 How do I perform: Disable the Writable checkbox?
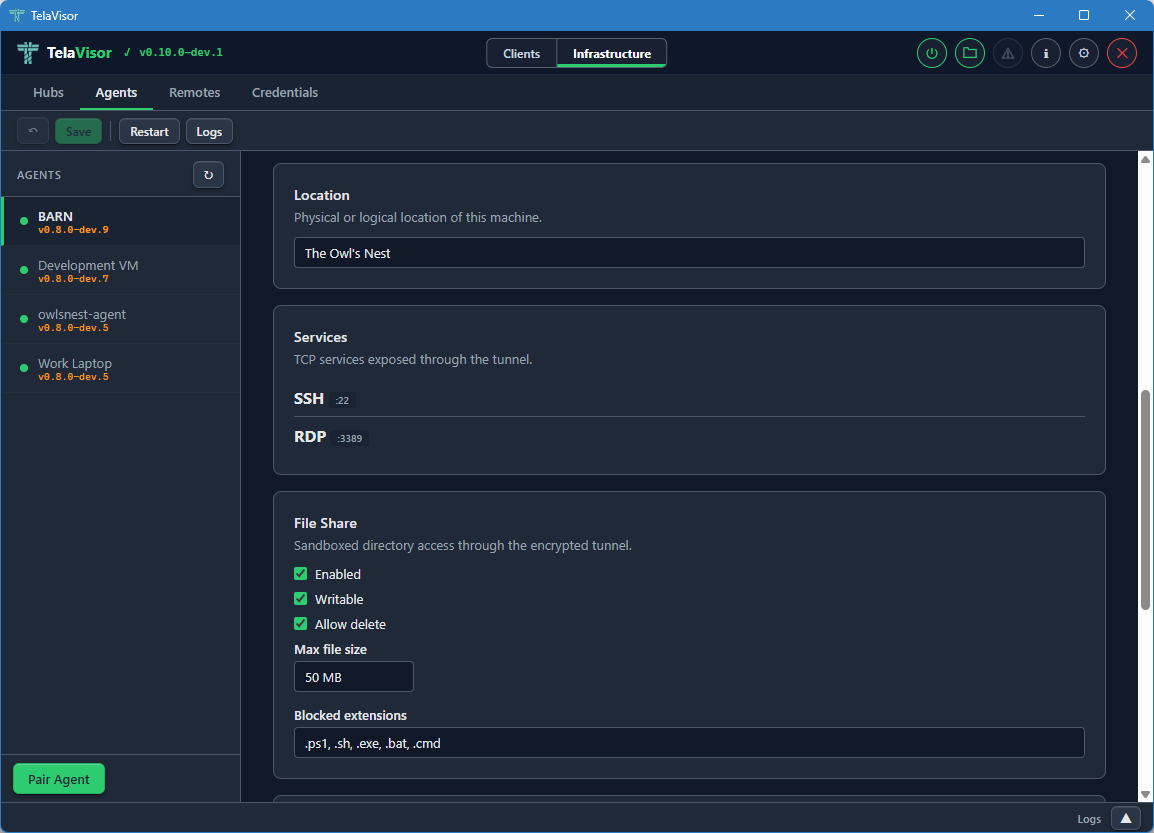(300, 598)
